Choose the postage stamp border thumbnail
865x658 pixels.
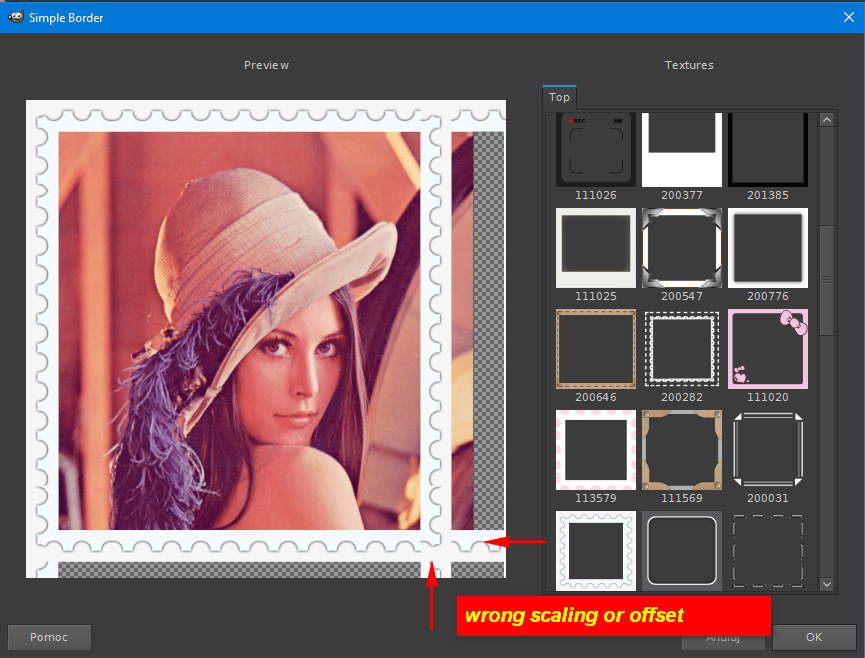click(x=596, y=550)
